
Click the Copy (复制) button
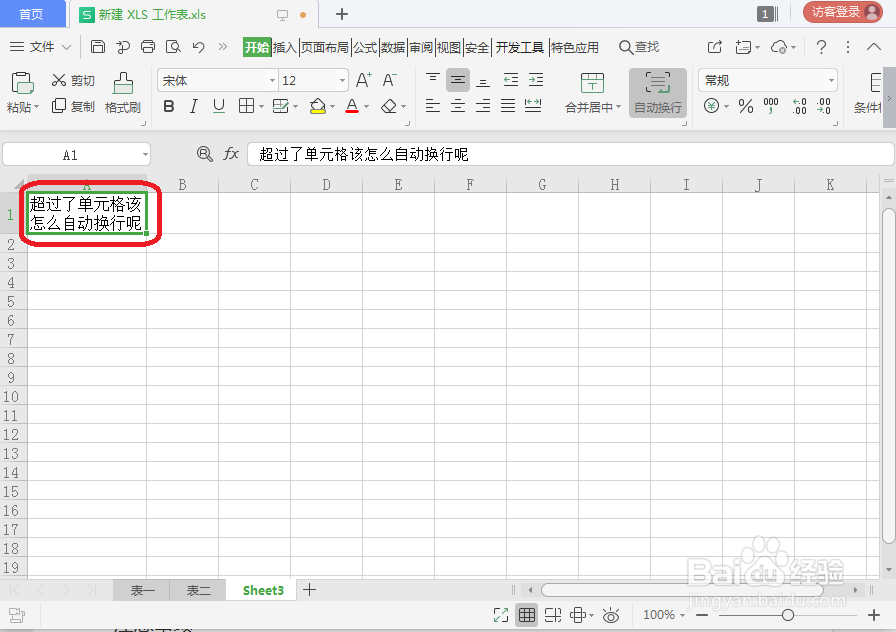tap(73, 106)
